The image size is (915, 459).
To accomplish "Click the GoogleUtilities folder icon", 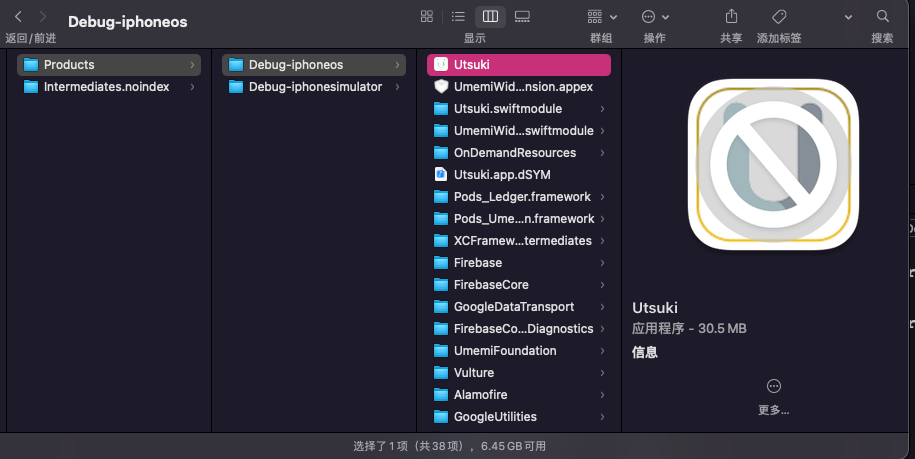I will [441, 417].
